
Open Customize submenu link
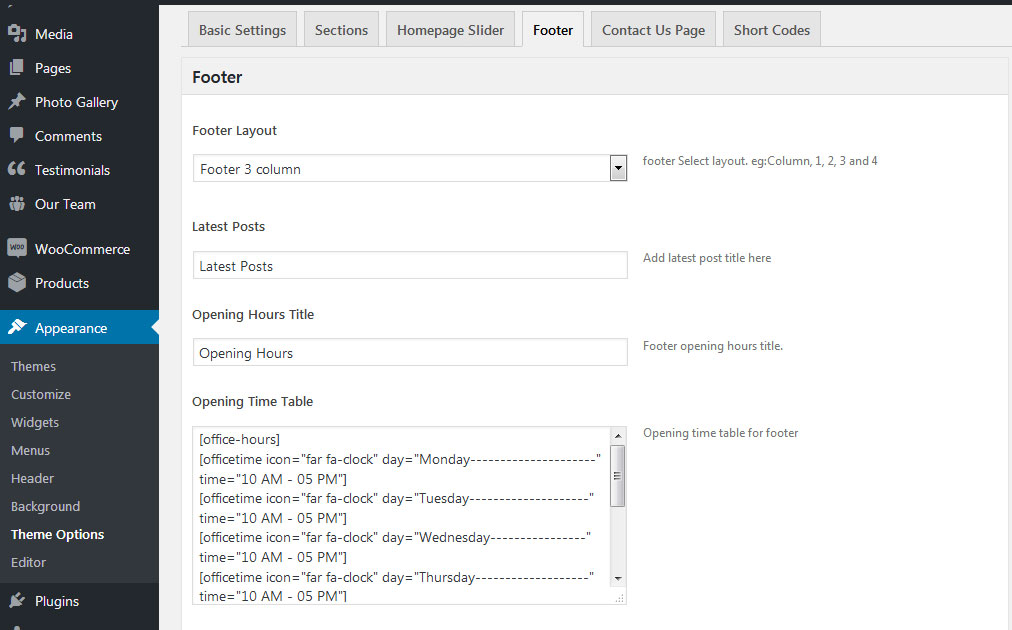point(41,394)
